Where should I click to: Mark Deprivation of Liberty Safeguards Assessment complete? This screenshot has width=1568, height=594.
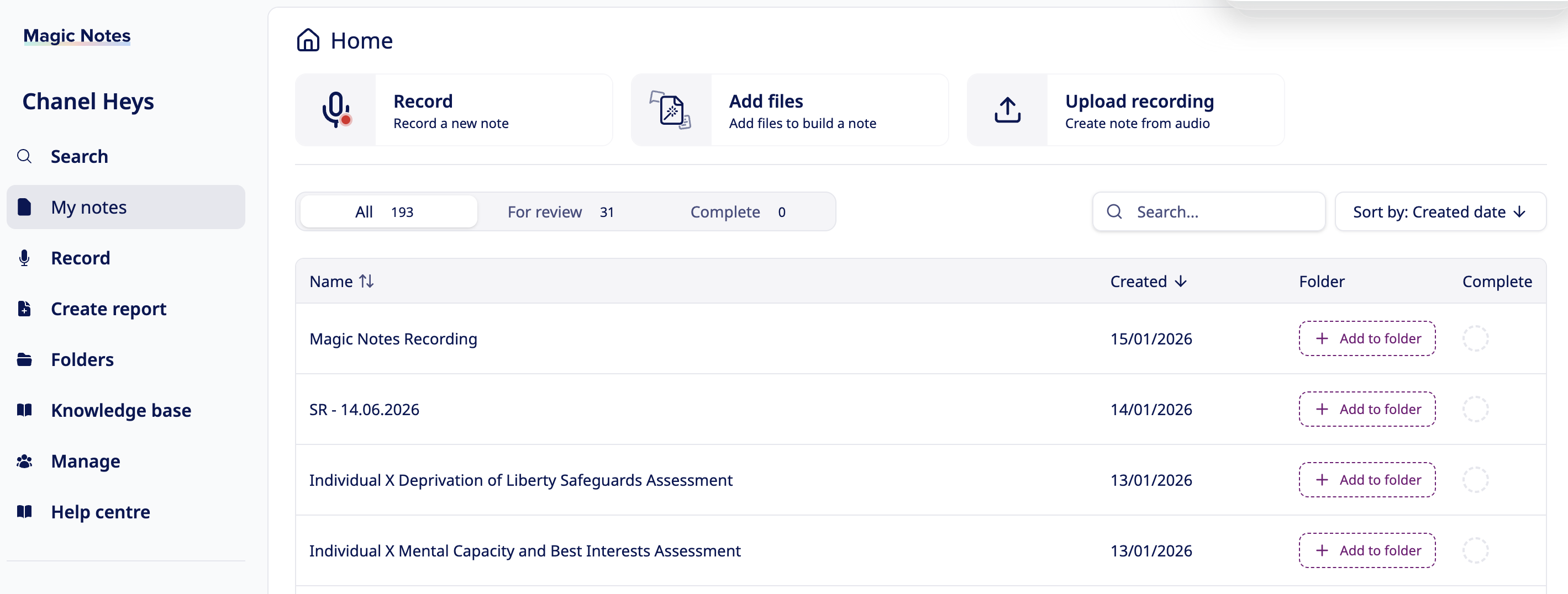(1475, 480)
